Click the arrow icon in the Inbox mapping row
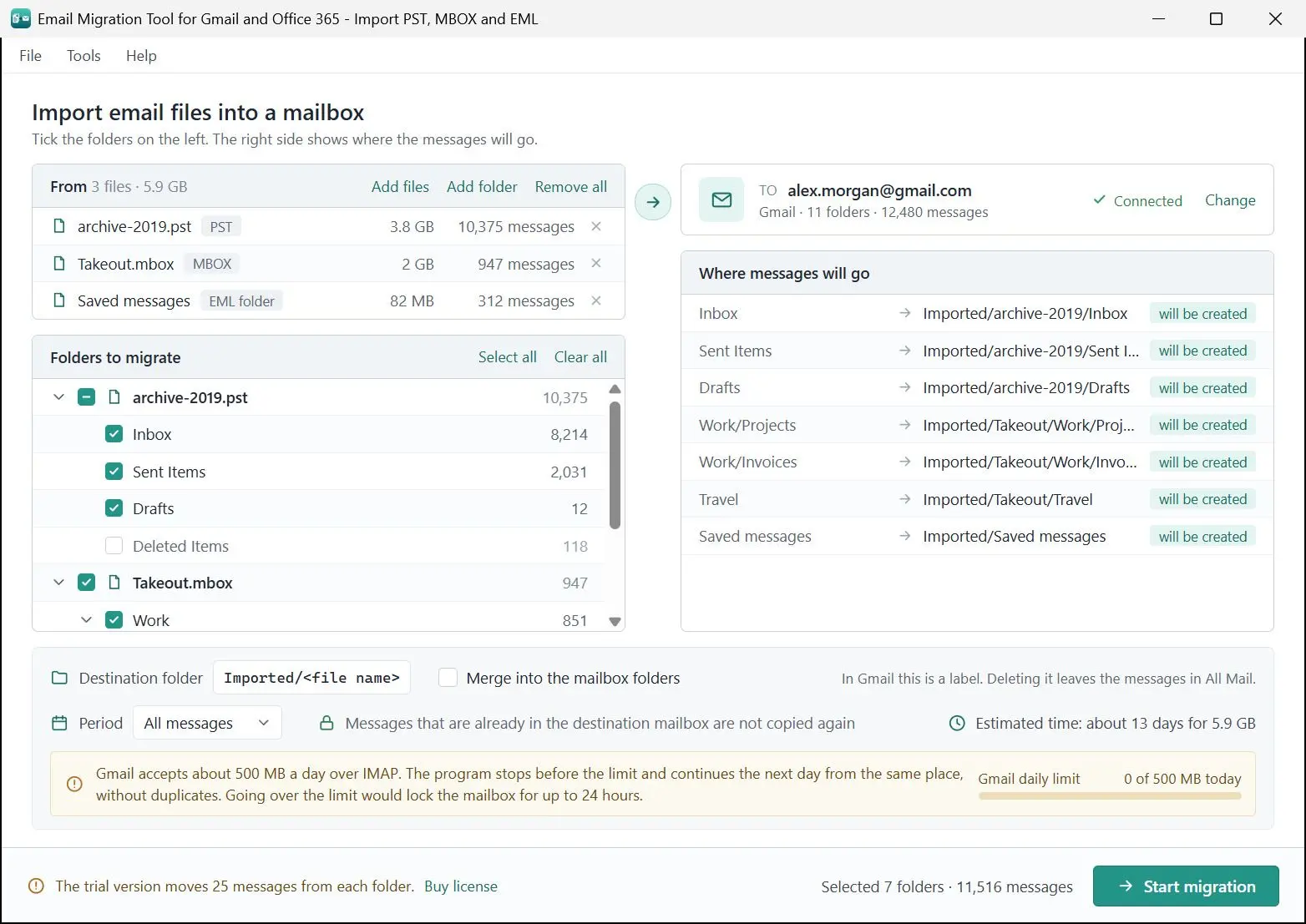Screen dimensions: 1306x924 click(904, 313)
